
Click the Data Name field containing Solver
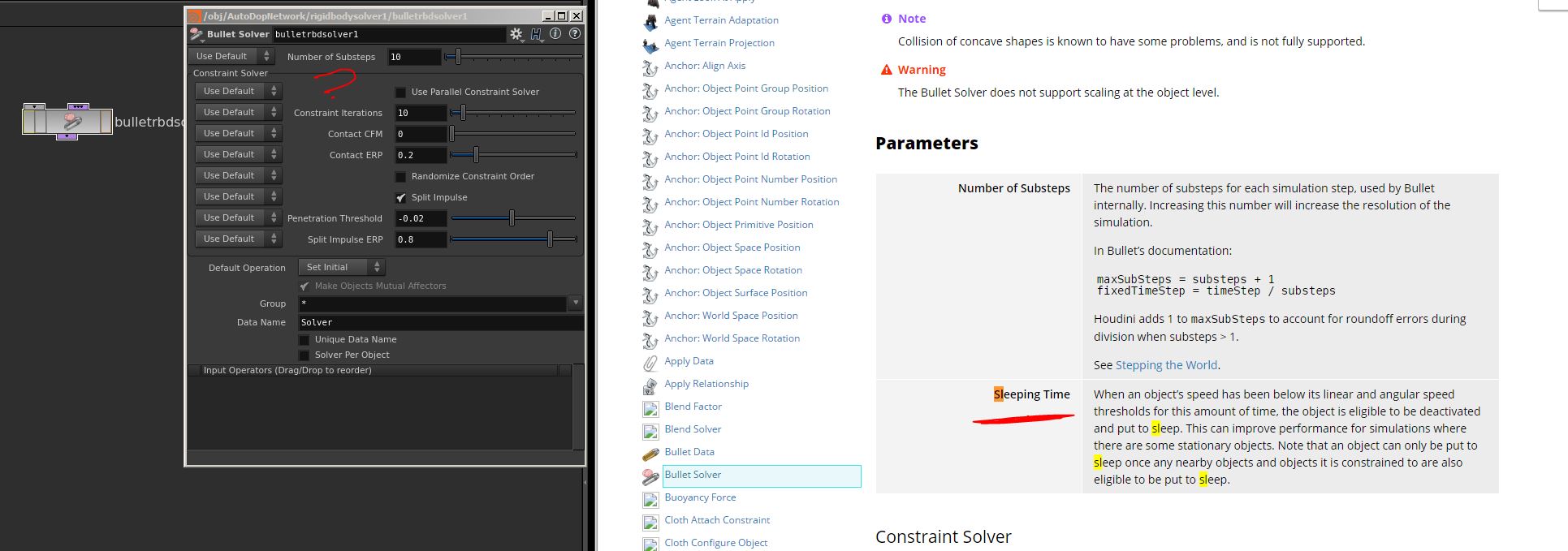pyautogui.click(x=440, y=322)
